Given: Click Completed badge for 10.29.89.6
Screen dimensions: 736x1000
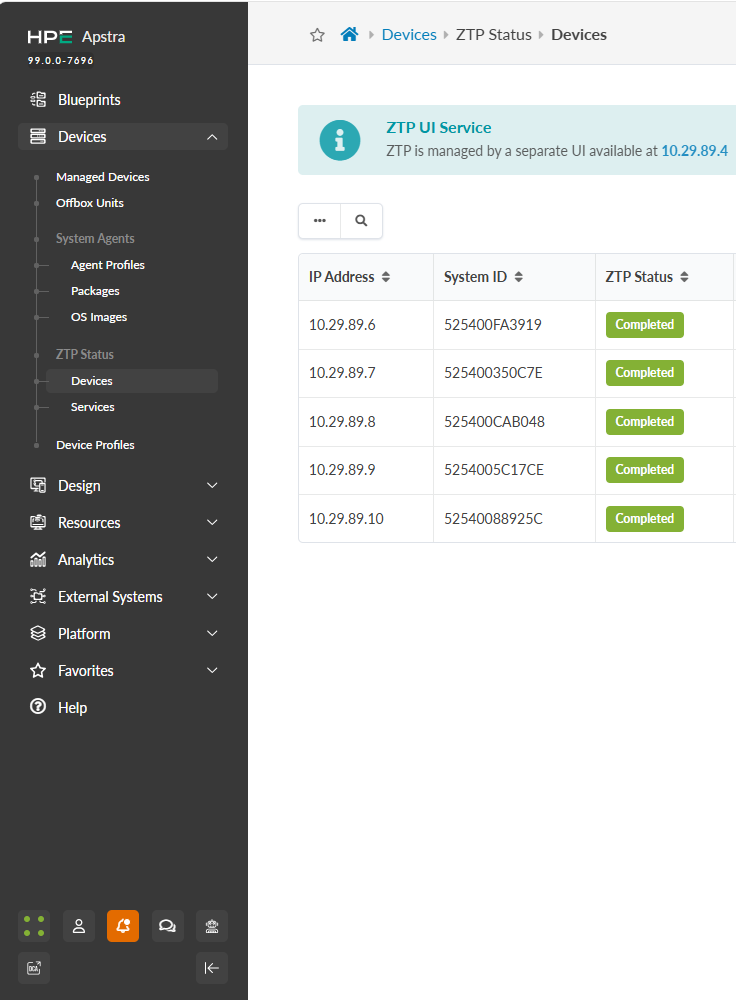Looking at the screenshot, I should point(645,325).
